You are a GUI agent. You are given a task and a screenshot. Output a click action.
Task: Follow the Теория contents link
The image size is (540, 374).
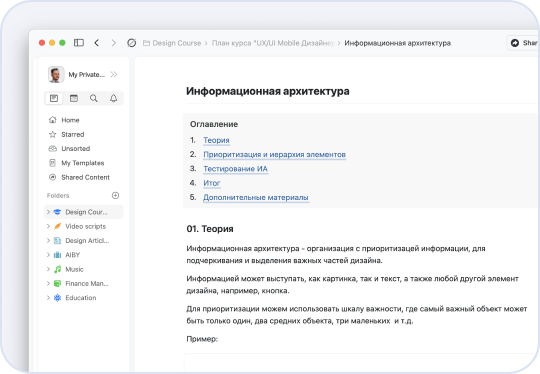(x=216, y=140)
